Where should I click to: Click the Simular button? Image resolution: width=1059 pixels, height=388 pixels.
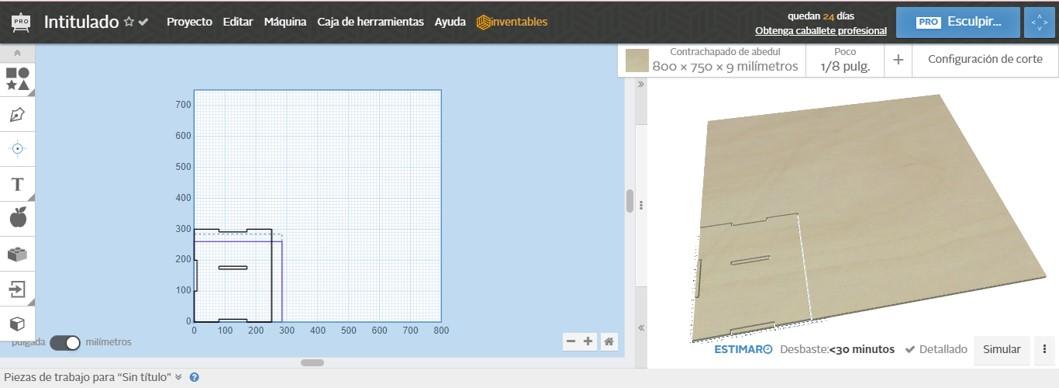(1002, 349)
